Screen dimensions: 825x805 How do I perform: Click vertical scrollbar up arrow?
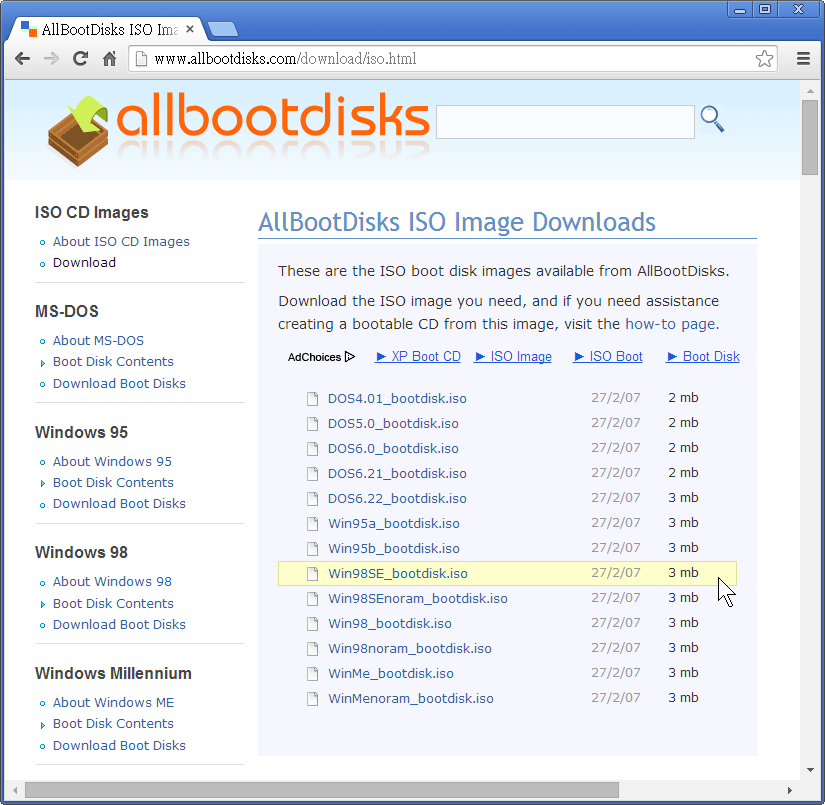tap(810, 91)
